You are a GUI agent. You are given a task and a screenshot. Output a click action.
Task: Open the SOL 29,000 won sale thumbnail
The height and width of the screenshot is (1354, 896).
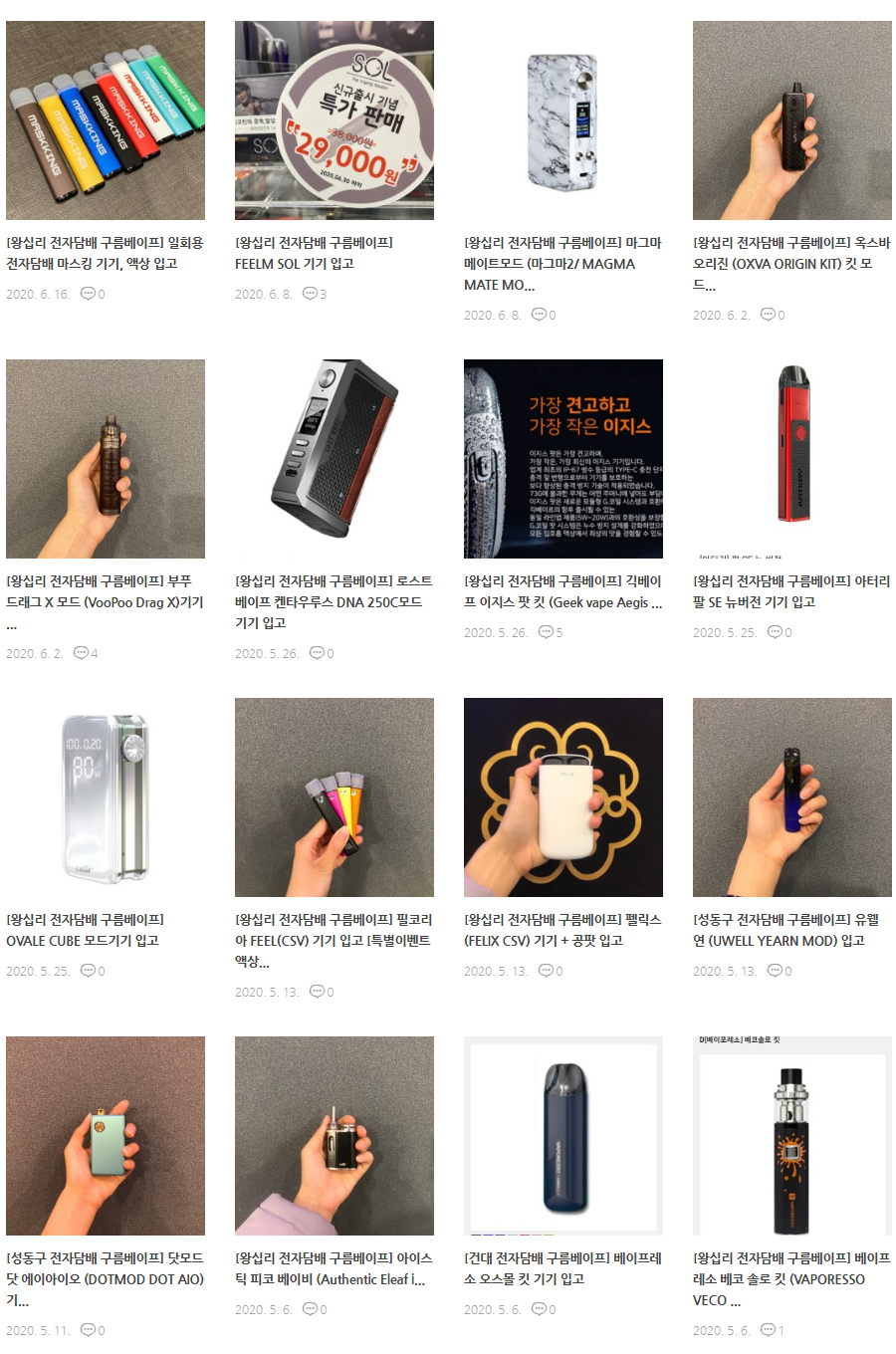[335, 120]
